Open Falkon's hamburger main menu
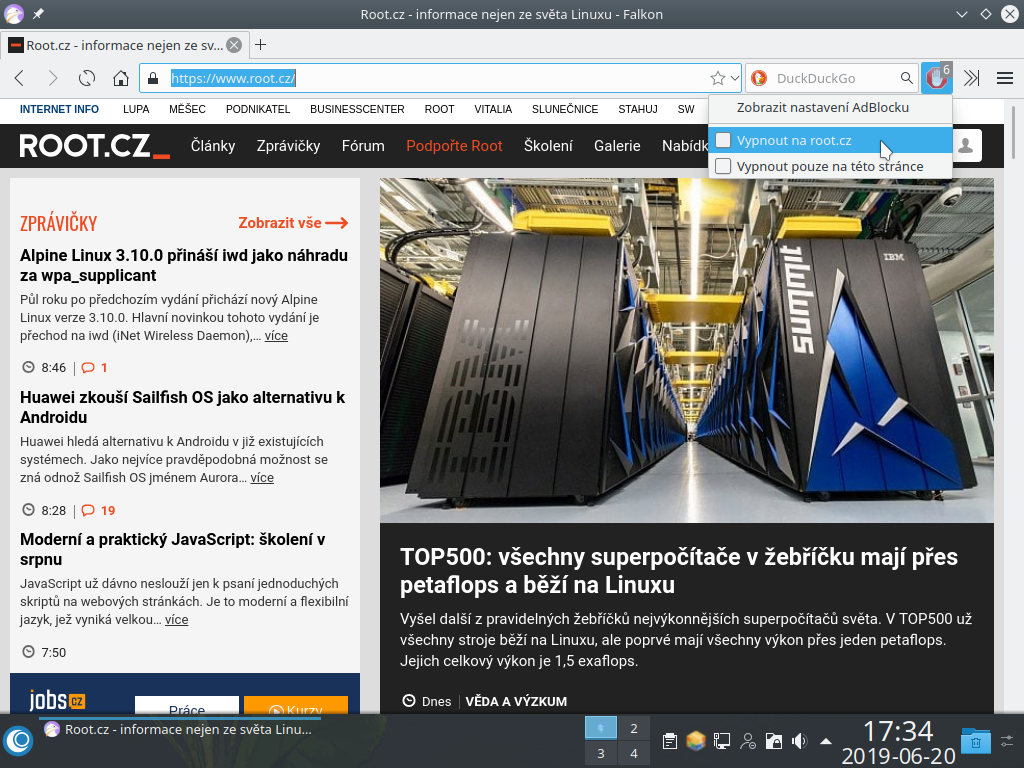1024x768 pixels. tap(1004, 77)
